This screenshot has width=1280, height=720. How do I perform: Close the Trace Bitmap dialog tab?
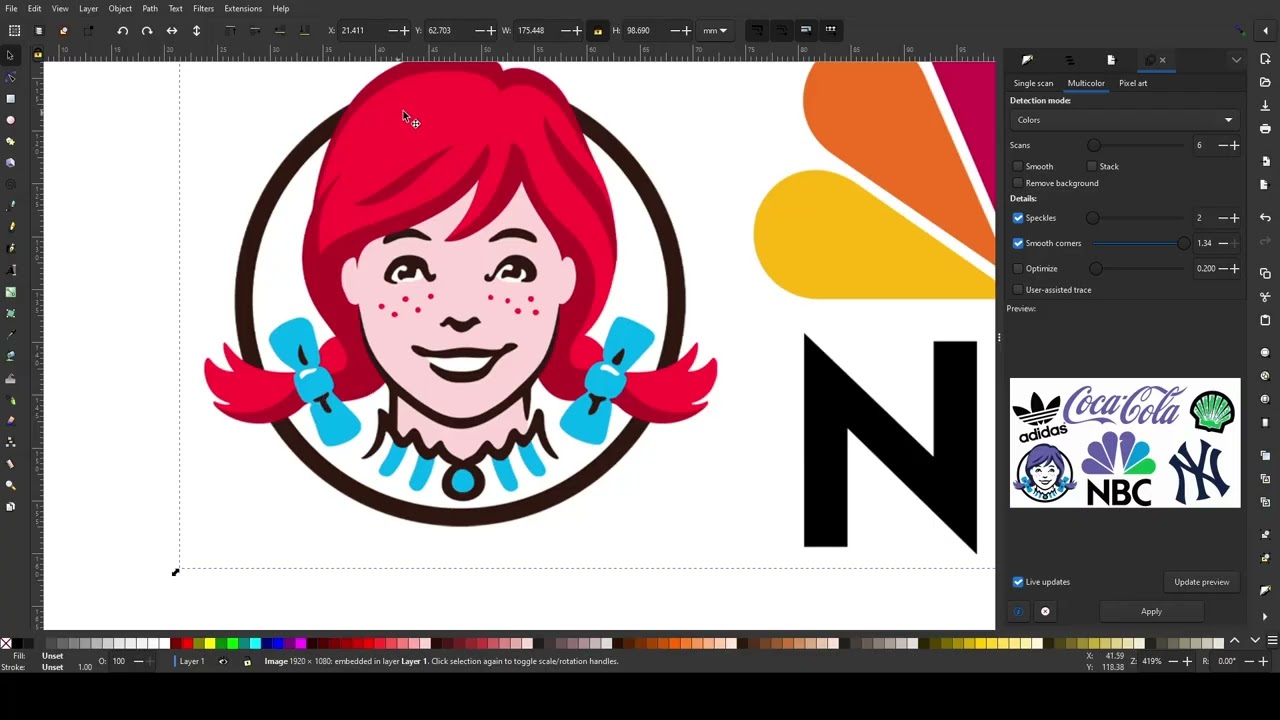pyautogui.click(x=1162, y=60)
